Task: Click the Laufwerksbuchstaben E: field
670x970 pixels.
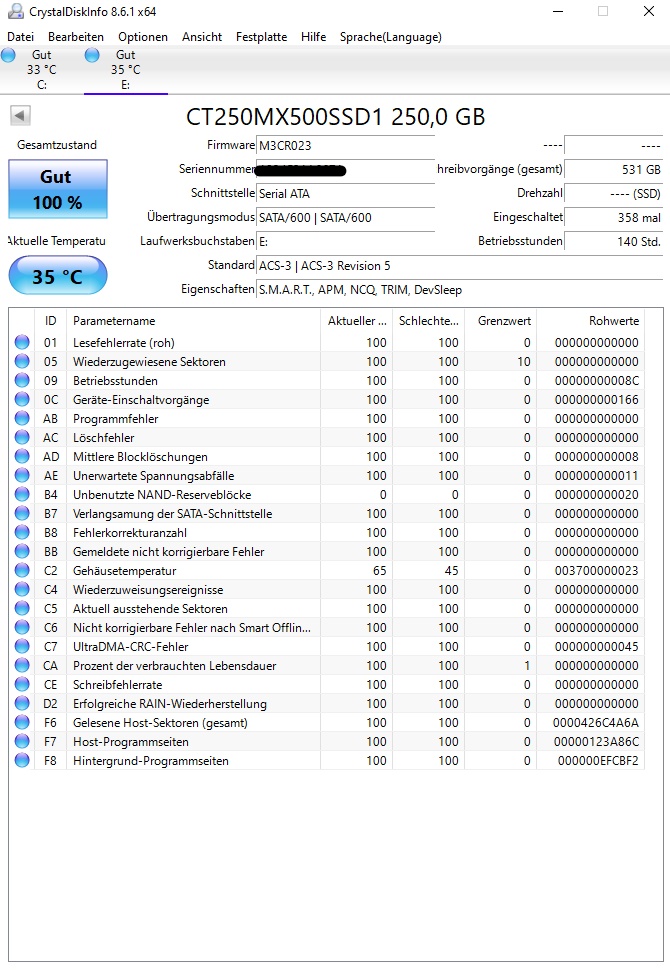Action: click(x=346, y=241)
